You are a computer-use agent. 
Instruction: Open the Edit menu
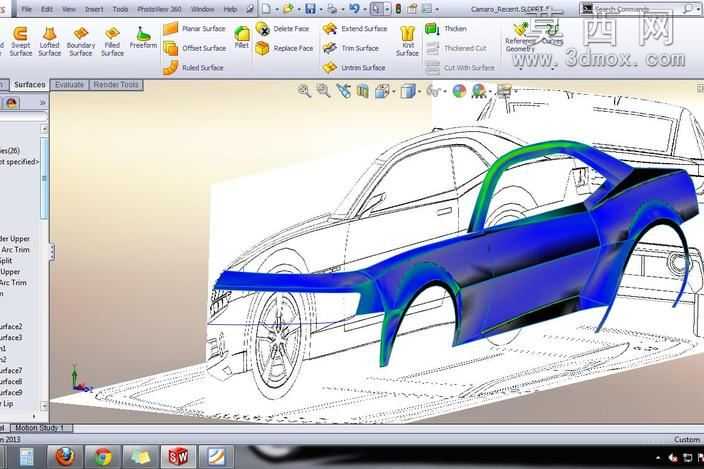coord(47,9)
